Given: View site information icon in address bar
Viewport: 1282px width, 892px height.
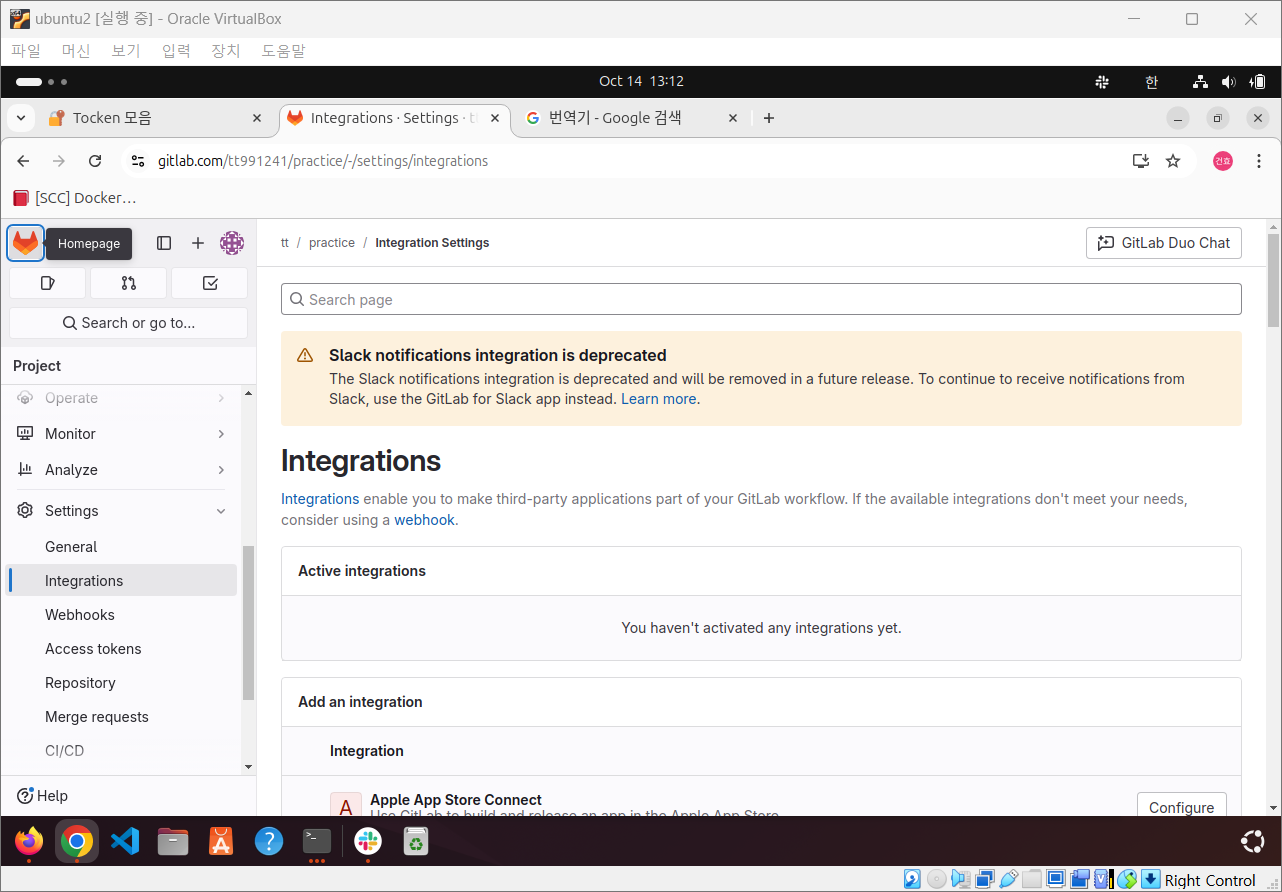Looking at the screenshot, I should point(139,161).
